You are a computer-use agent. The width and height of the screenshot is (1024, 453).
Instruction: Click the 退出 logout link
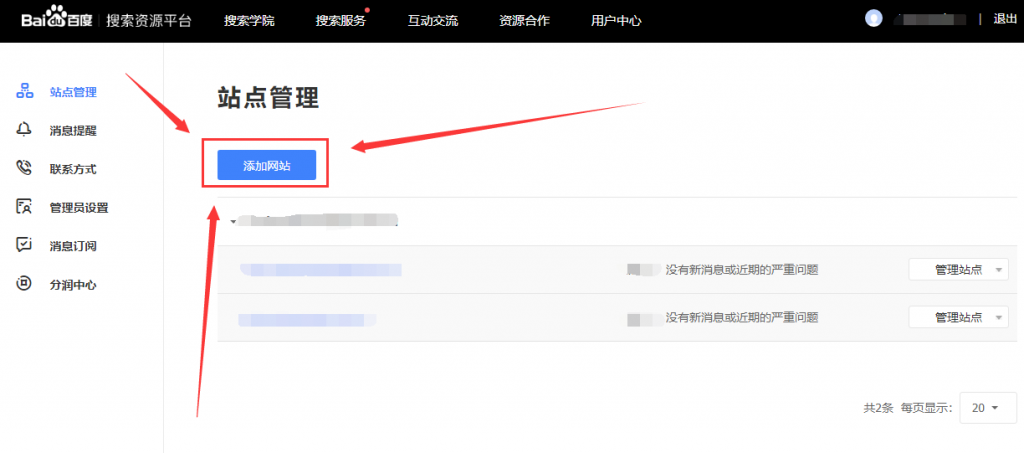point(1005,19)
